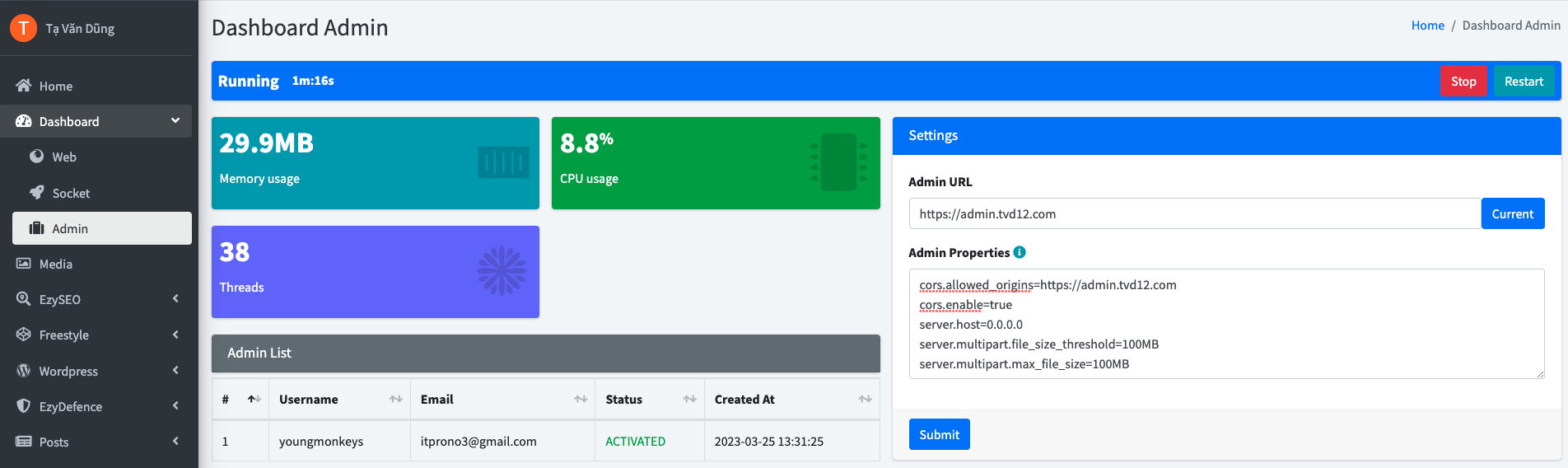Sort by Username column arrows
Viewport: 1568px width, 468px height.
[396, 399]
